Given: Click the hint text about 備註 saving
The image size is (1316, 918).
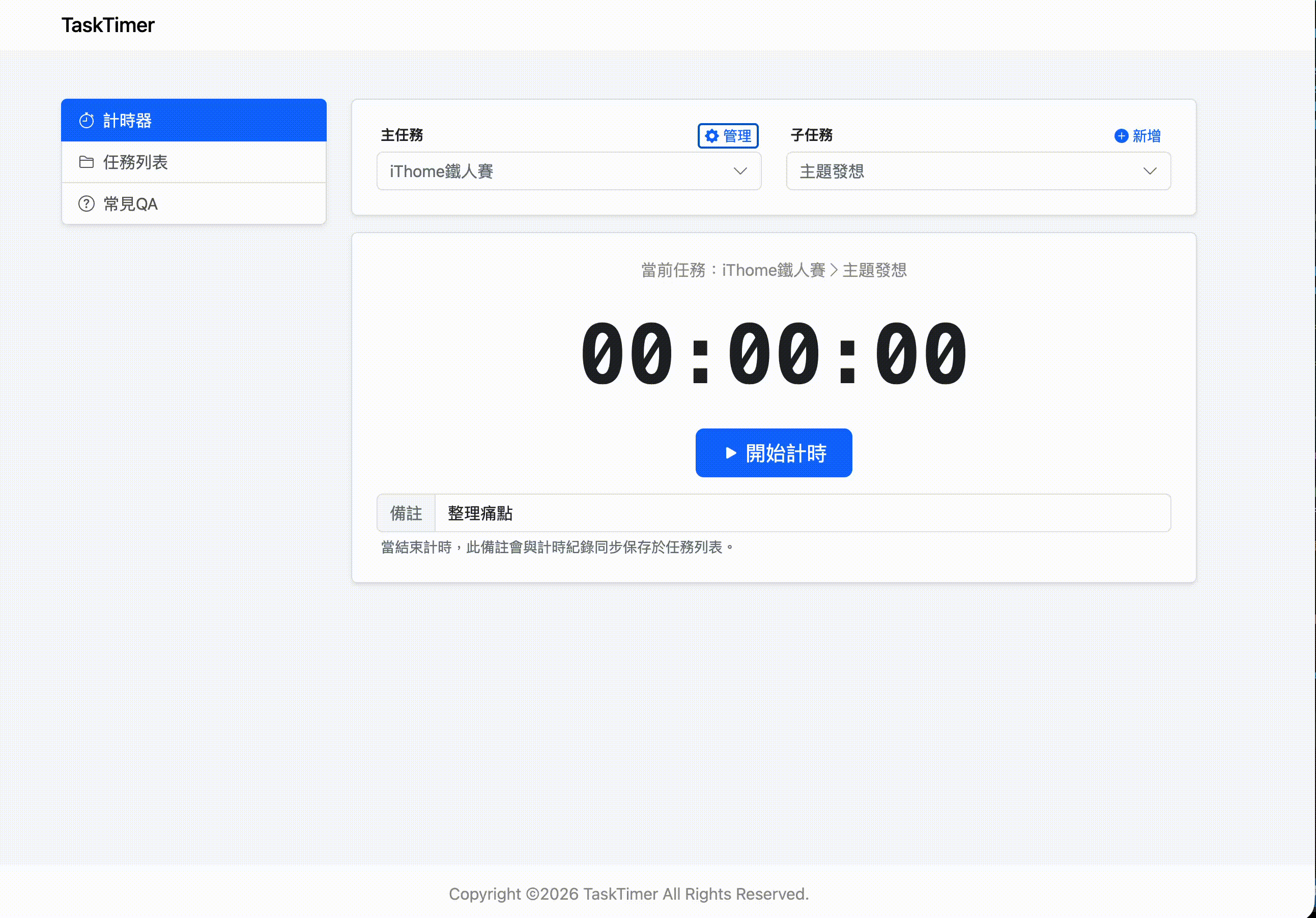Looking at the screenshot, I should 558,547.
